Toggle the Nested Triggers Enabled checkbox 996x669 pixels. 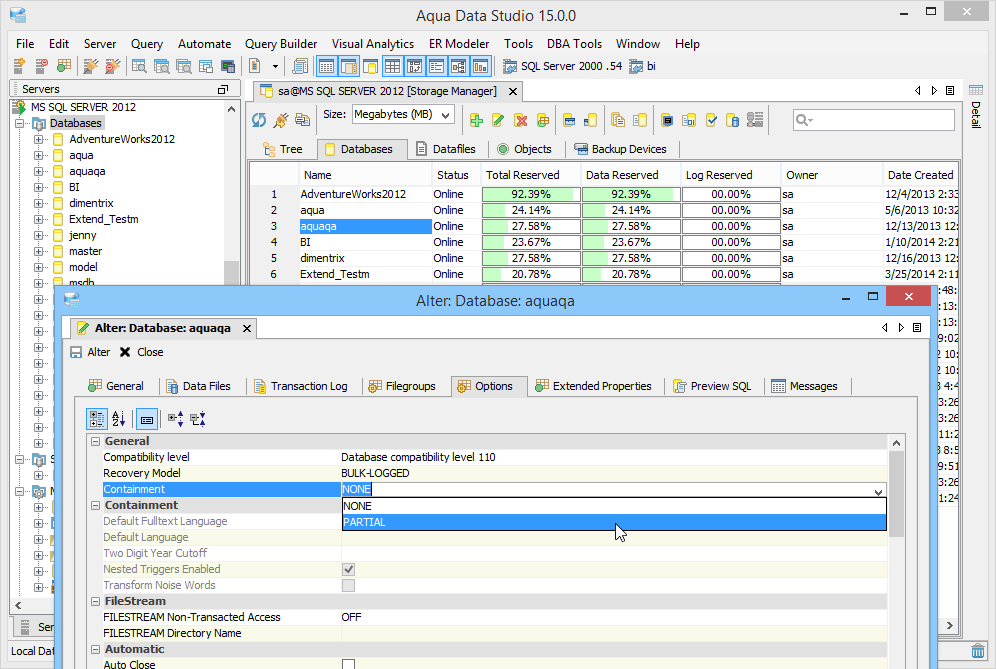(348, 569)
